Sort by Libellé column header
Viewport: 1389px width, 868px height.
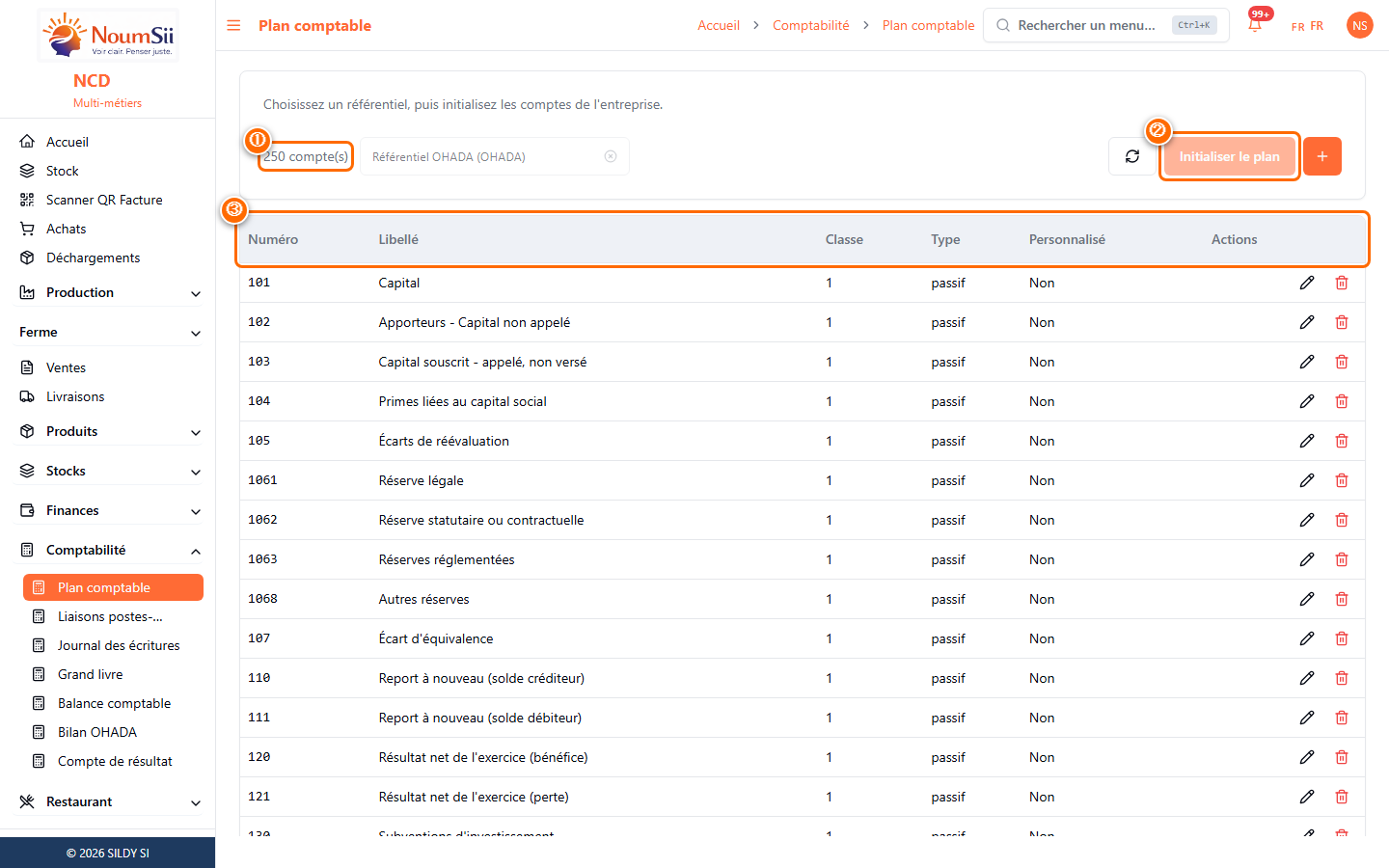click(398, 239)
